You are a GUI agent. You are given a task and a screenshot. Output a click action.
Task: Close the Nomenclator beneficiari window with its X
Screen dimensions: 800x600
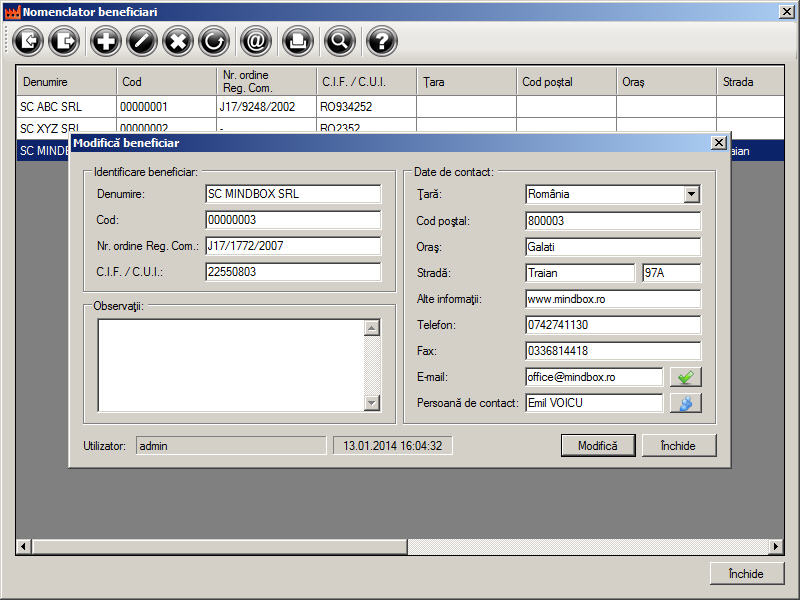[x=787, y=12]
